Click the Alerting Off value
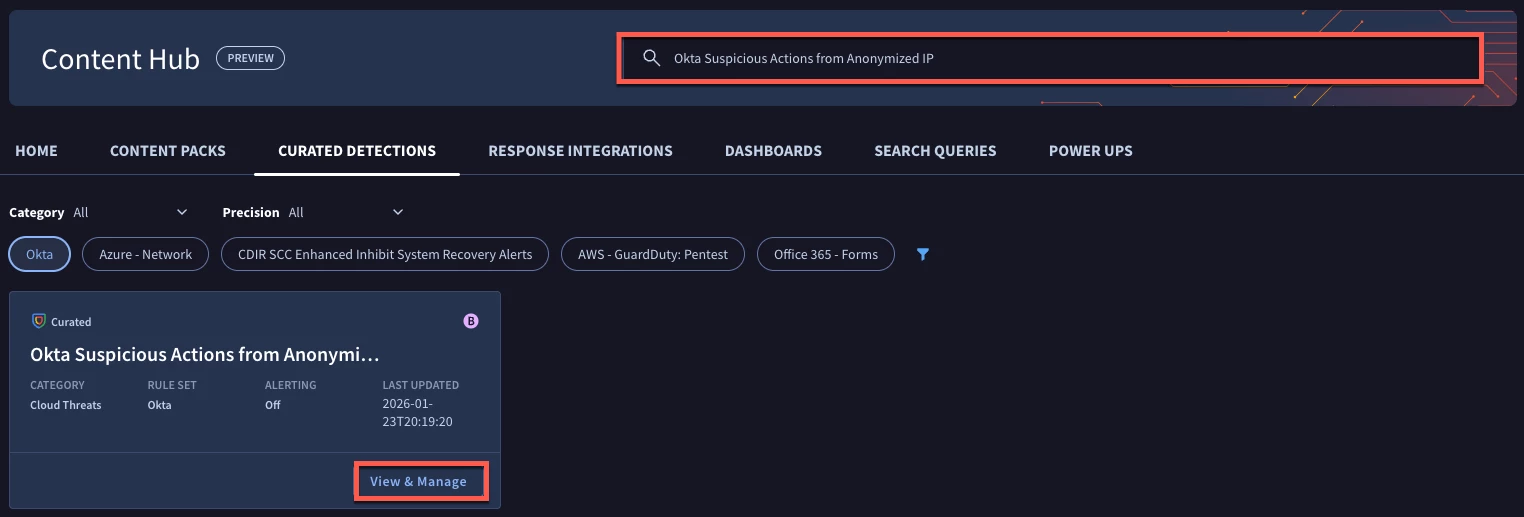The image size is (1524, 517). click(272, 405)
